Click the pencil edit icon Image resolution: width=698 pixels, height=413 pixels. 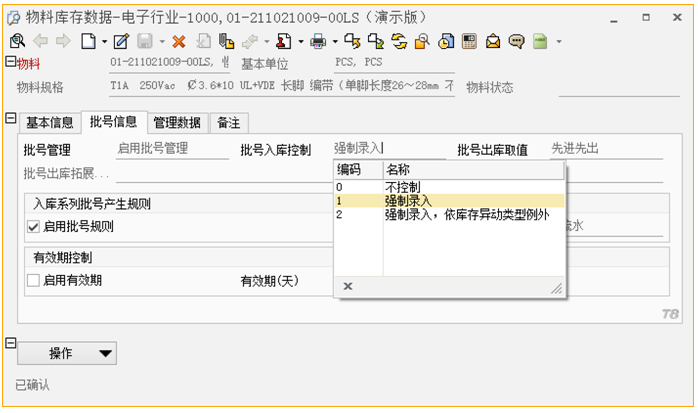[121, 41]
